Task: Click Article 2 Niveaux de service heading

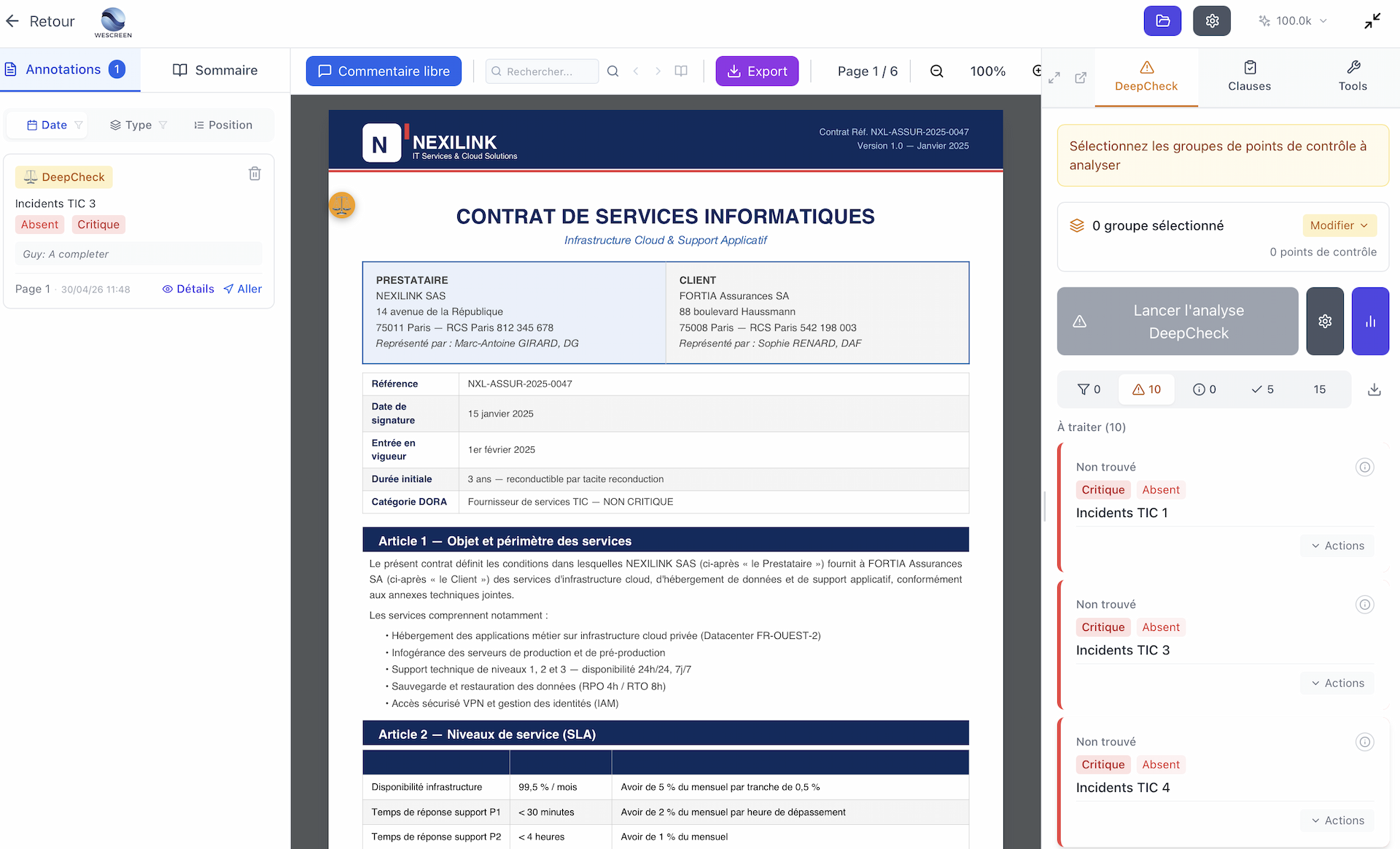Action: click(666, 734)
